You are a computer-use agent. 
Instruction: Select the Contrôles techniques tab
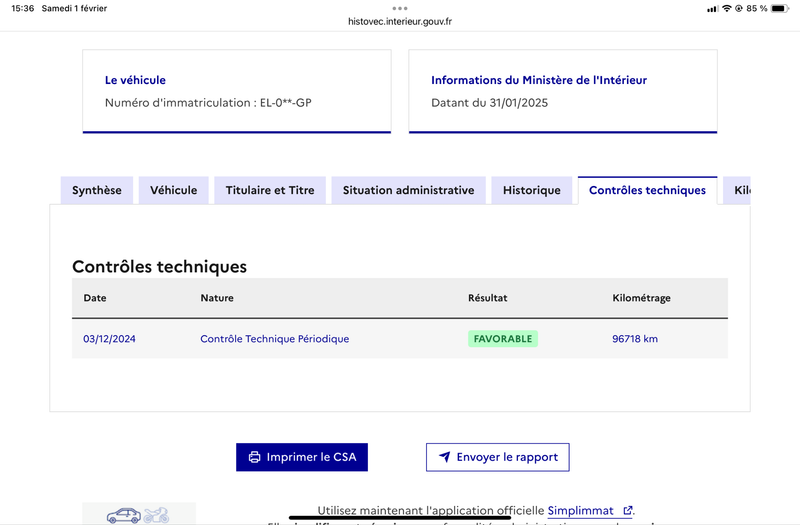pos(647,190)
